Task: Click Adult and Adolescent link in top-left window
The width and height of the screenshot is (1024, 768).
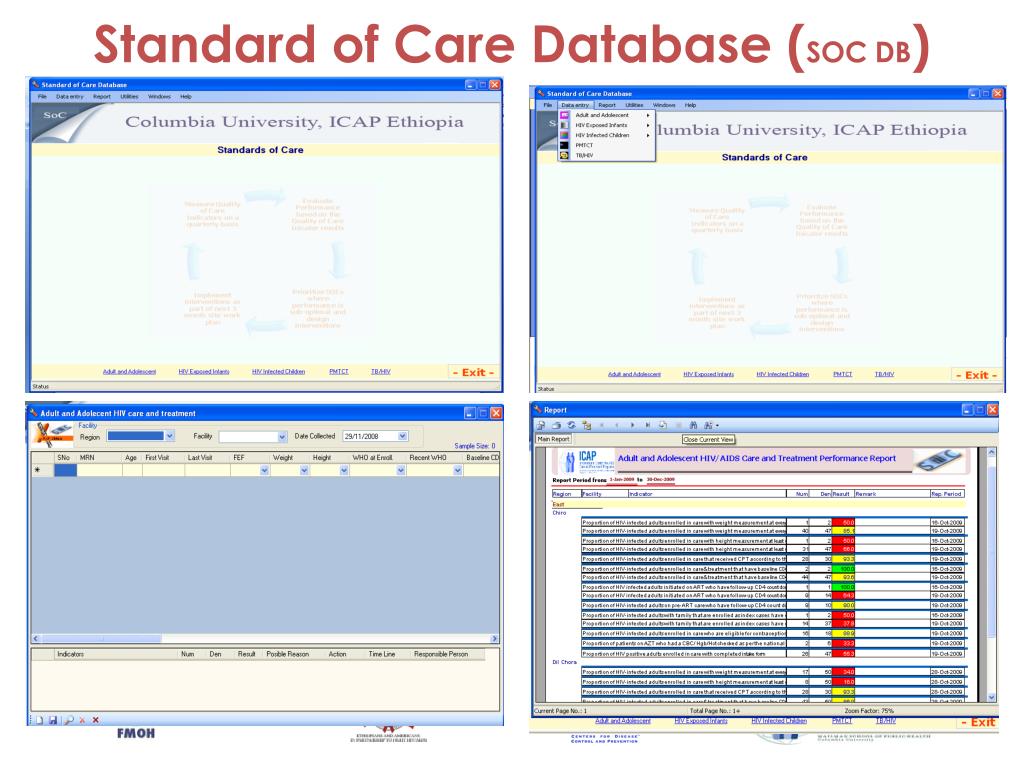Action: click(x=129, y=372)
